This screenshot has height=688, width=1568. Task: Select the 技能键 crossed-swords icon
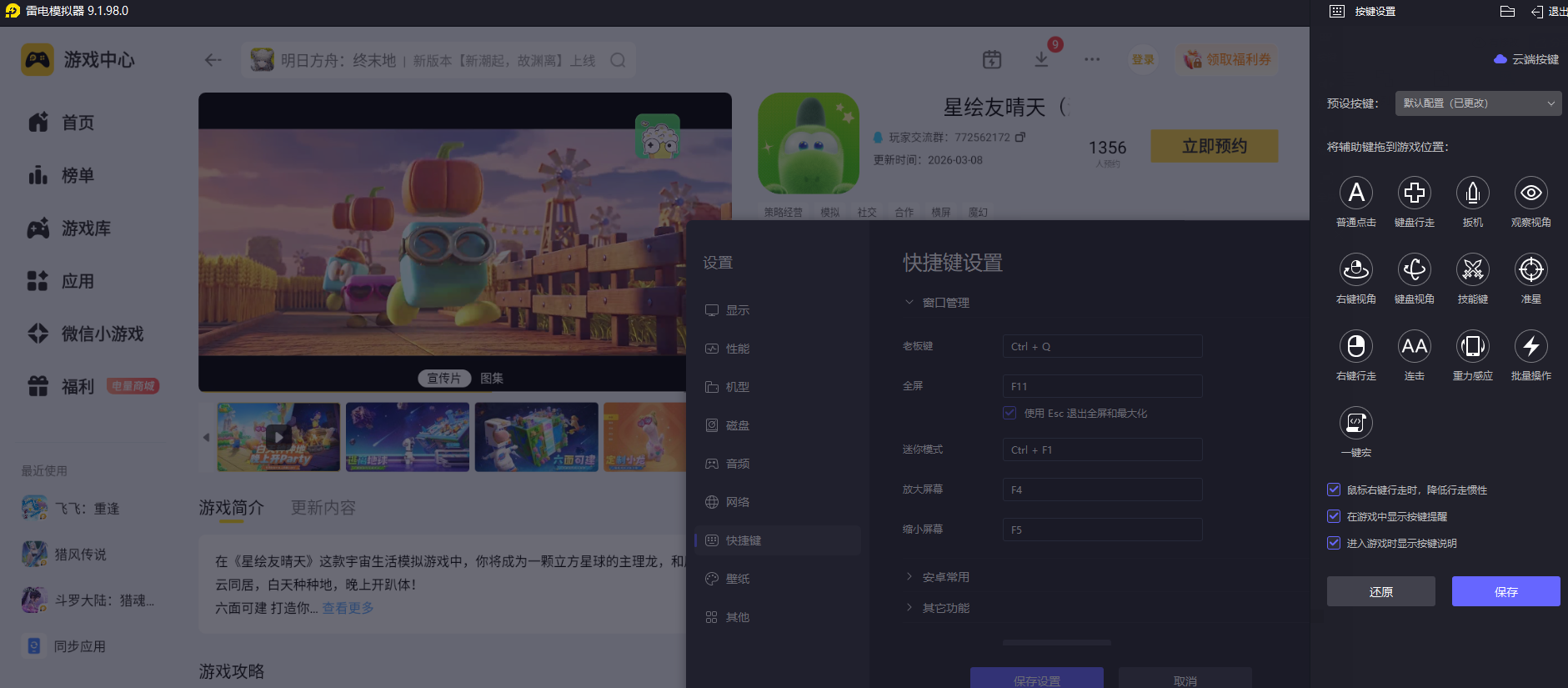(1473, 269)
